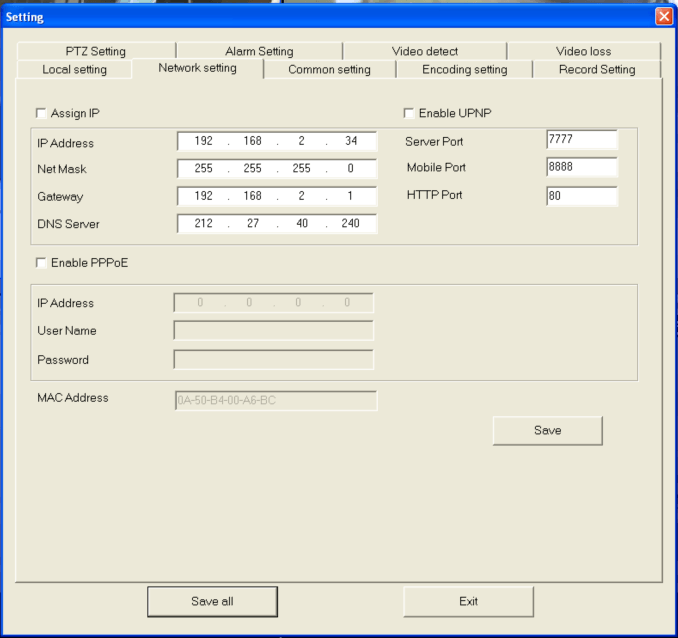Screen dimensions: 678x638
Task: Click the PPPoE User Name field
Action: point(274,330)
